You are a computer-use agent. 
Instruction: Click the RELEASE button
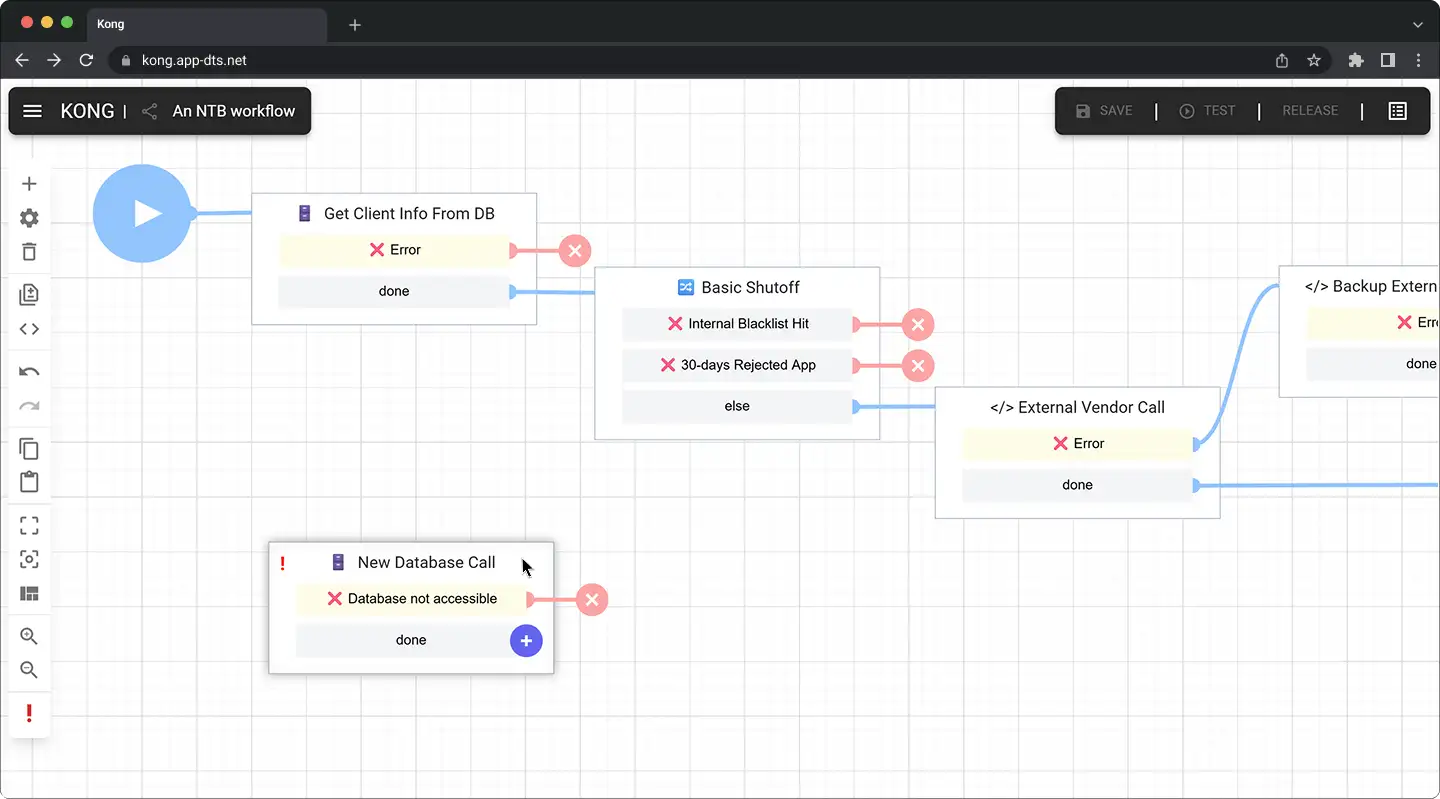click(1310, 111)
